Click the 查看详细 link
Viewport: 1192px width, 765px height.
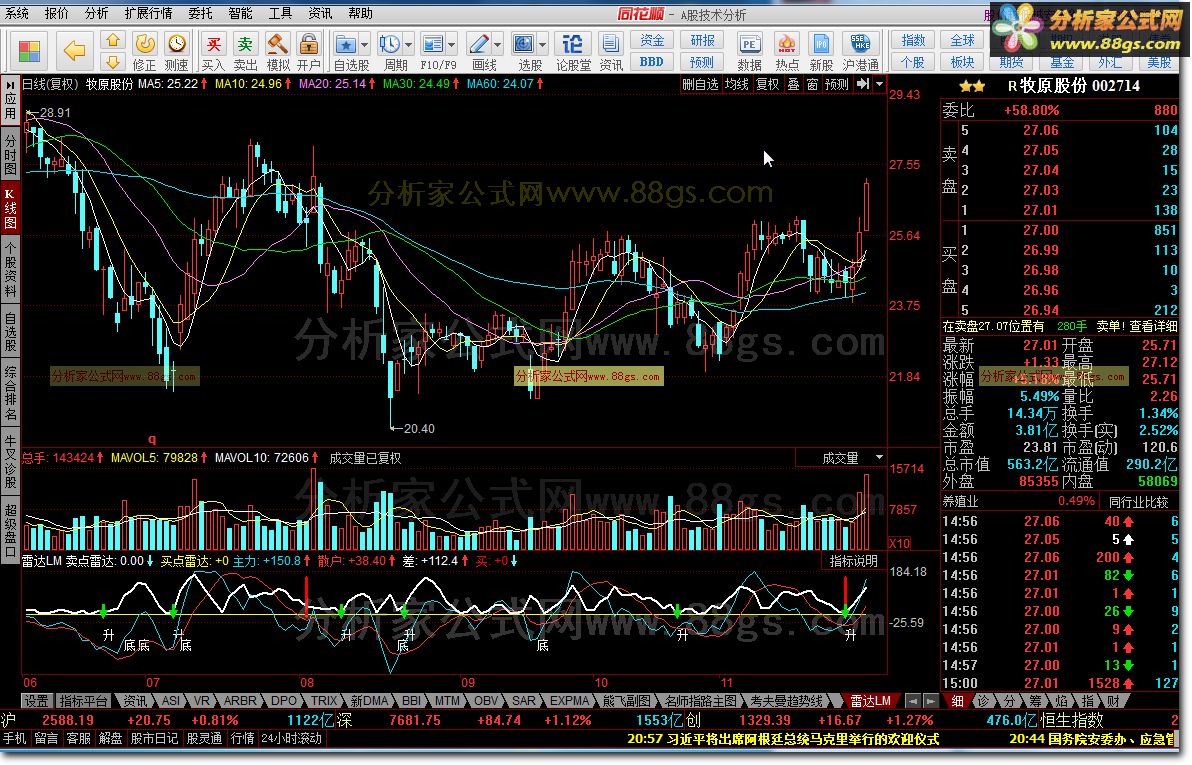coord(1152,326)
